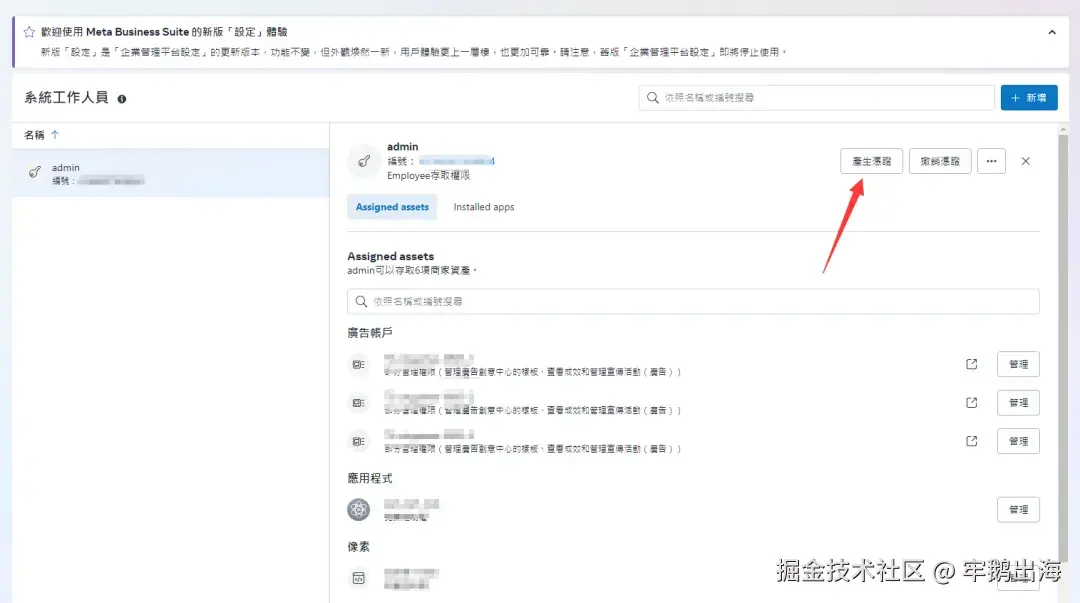Click the first ad account thumbnail icon
Image resolution: width=1080 pixels, height=603 pixels.
tap(358, 364)
